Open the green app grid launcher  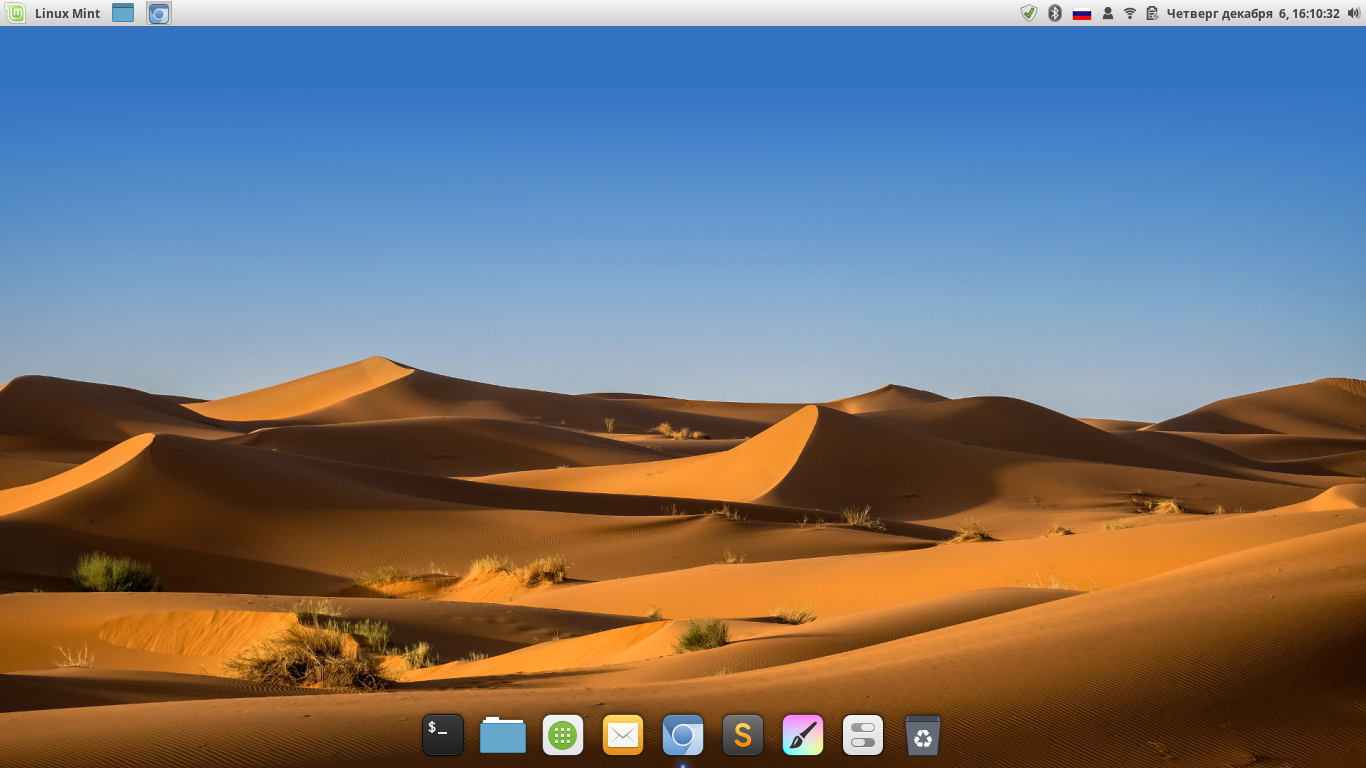[x=563, y=735]
